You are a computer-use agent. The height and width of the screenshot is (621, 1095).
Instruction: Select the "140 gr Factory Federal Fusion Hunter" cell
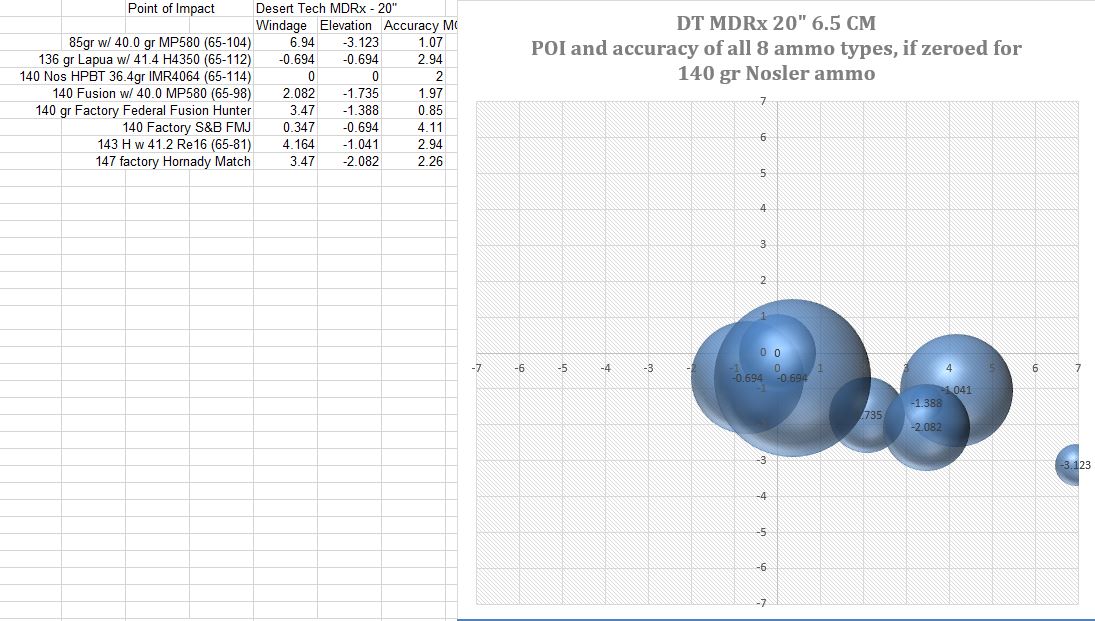(x=143, y=110)
